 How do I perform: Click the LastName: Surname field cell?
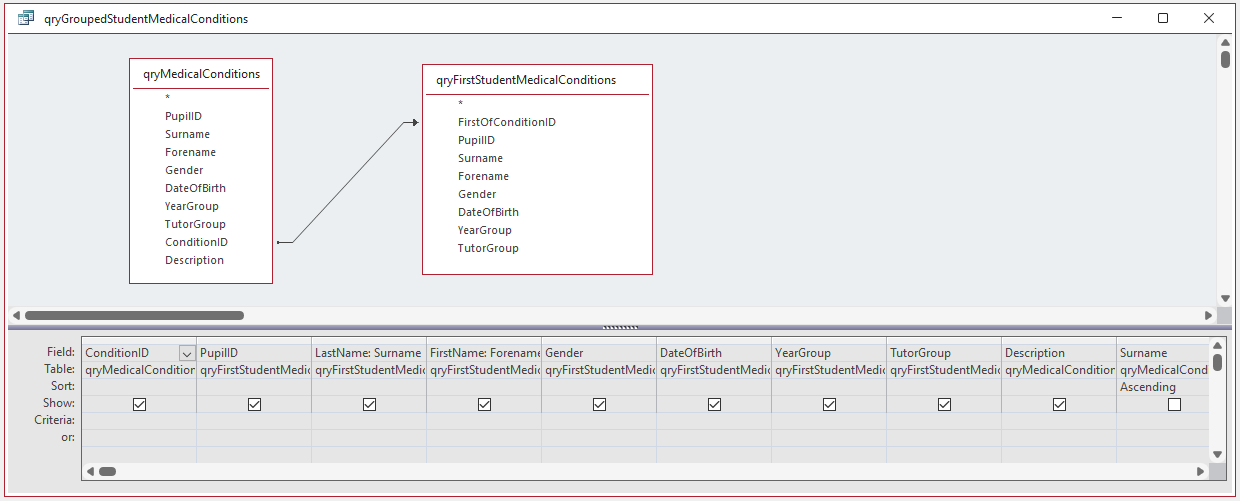369,353
